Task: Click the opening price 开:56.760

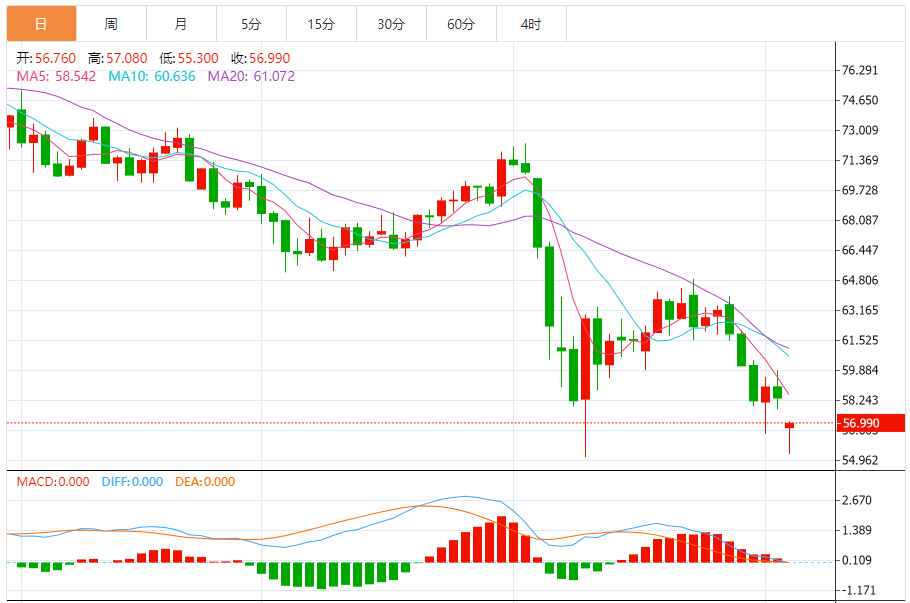Action: [46, 58]
